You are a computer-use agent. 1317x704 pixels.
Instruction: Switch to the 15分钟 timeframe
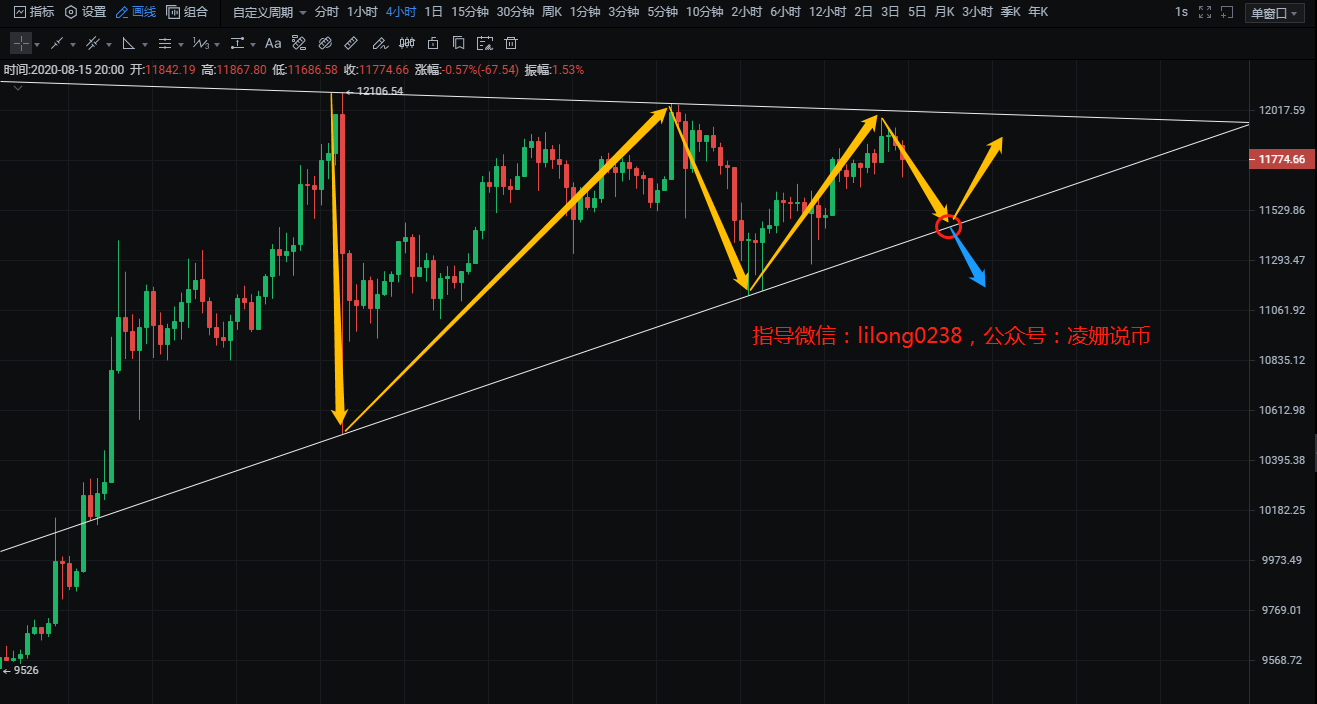(469, 13)
